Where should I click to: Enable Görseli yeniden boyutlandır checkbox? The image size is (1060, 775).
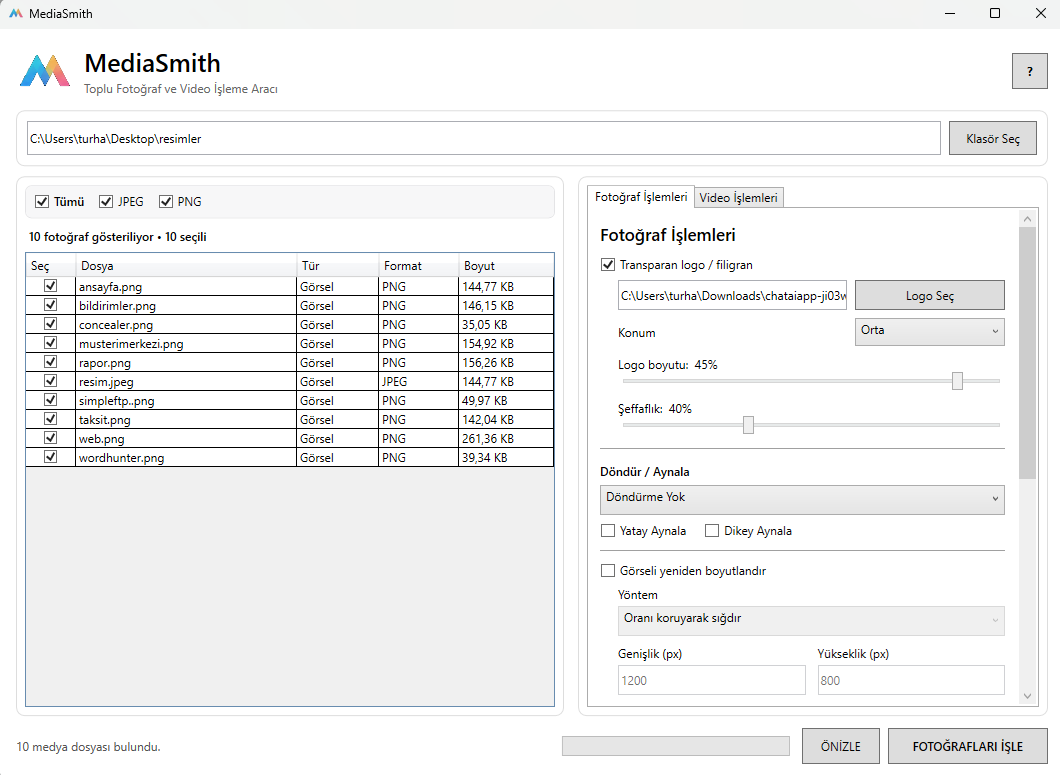pyautogui.click(x=608, y=571)
